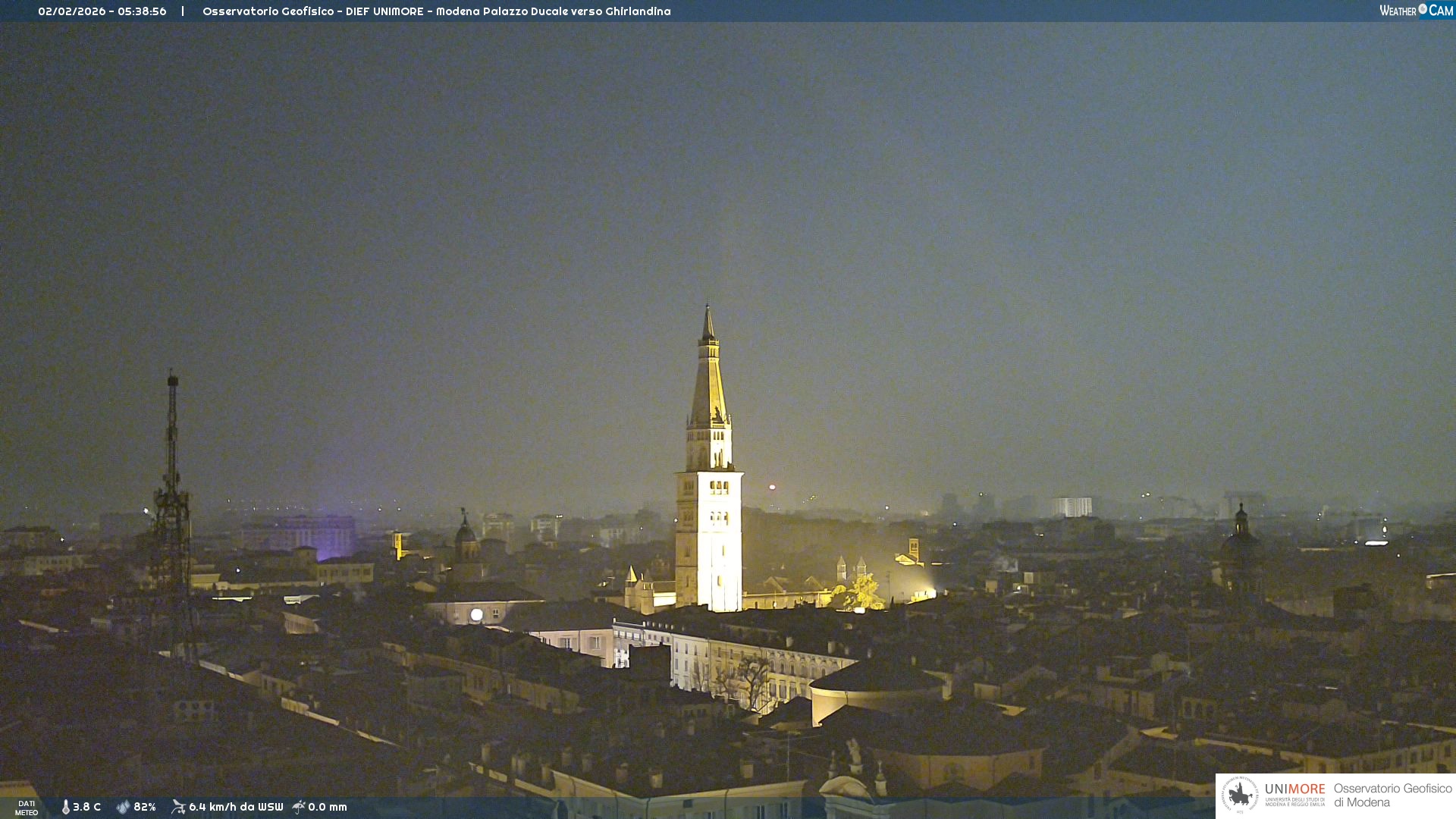Click the 0.0 mm rainfall value

click(328, 807)
